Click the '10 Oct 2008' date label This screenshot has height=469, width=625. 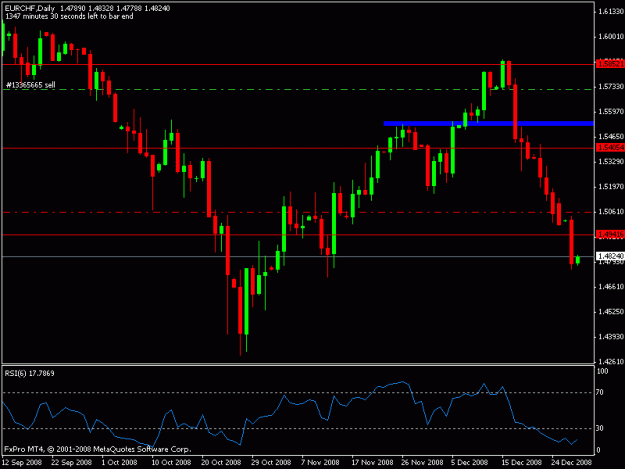(171, 462)
